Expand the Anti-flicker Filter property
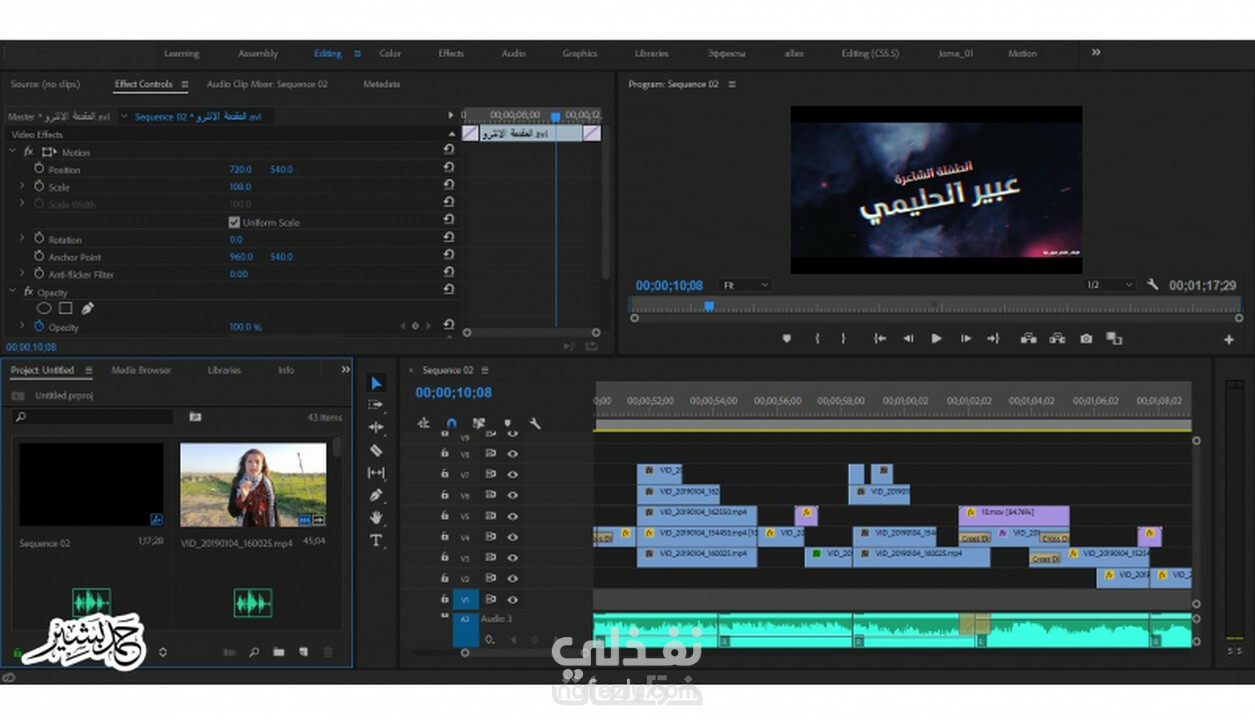Image resolution: width=1255 pixels, height=720 pixels. coord(22,273)
